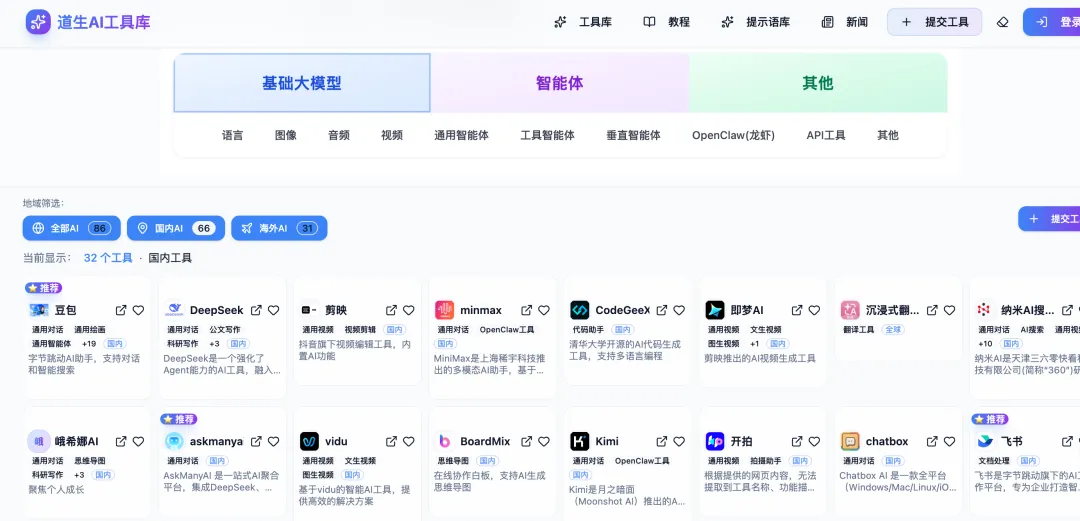Open external link for 豆包

click(x=121, y=310)
